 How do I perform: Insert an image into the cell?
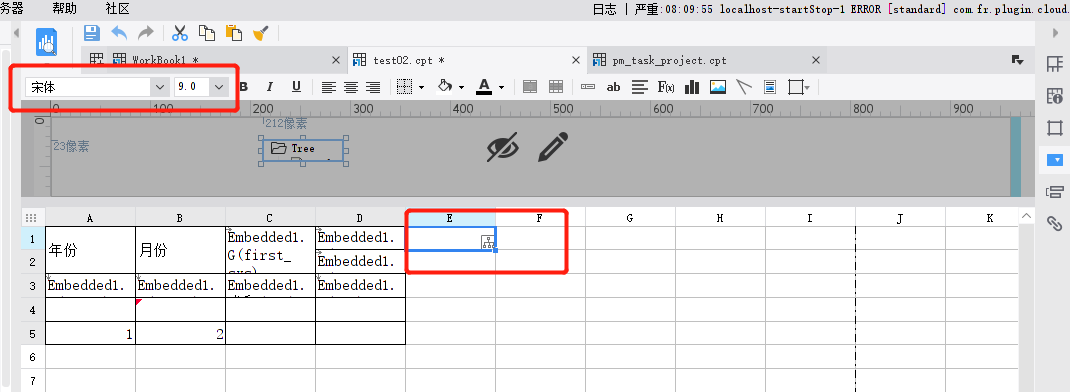point(718,87)
